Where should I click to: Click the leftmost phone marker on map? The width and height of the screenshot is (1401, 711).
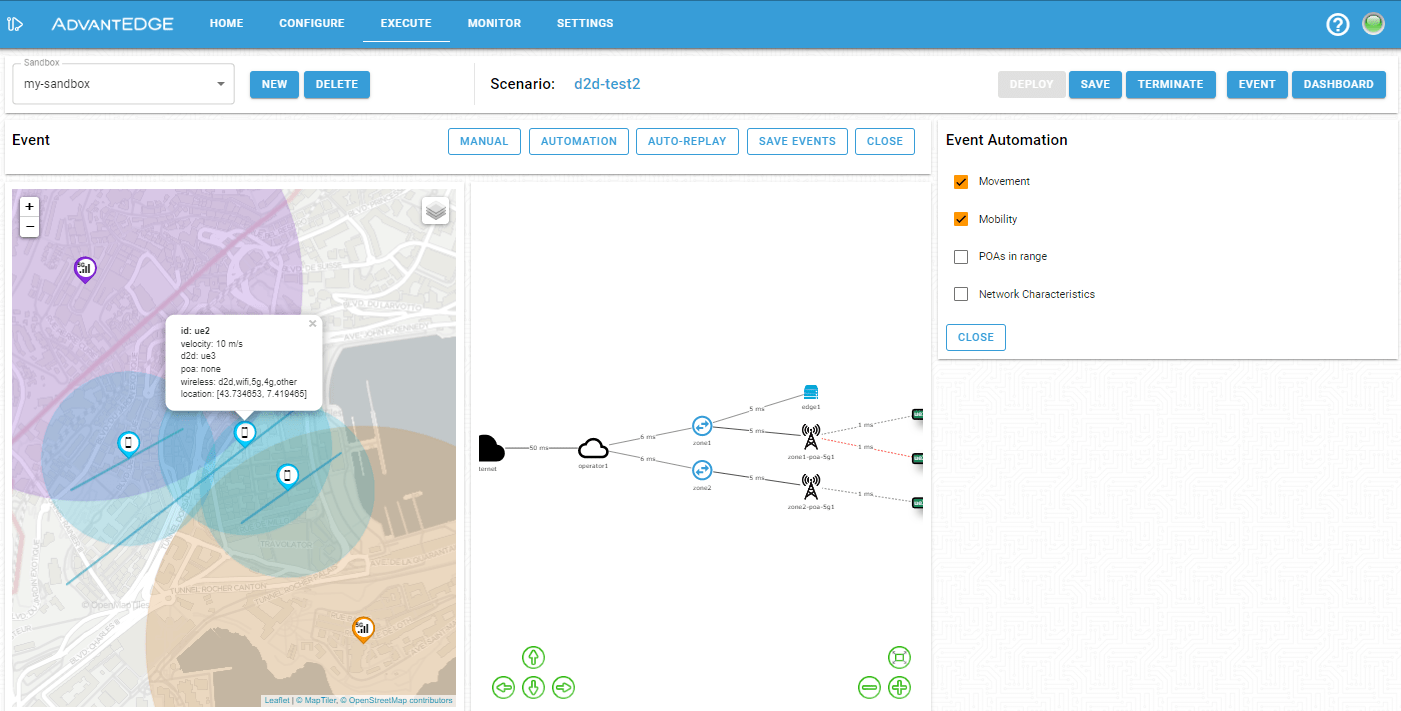[128, 443]
